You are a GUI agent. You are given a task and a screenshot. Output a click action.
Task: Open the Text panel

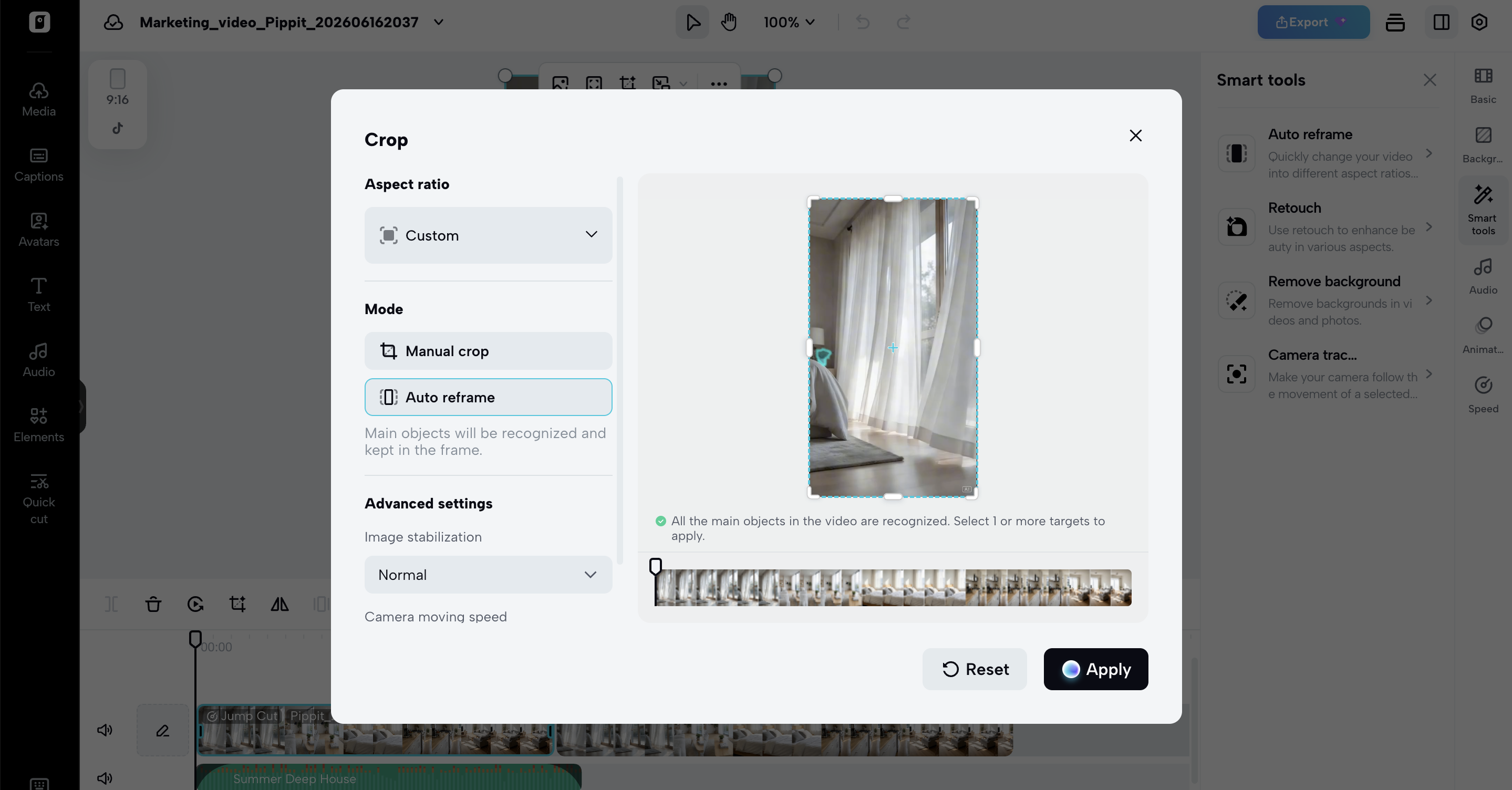click(39, 295)
